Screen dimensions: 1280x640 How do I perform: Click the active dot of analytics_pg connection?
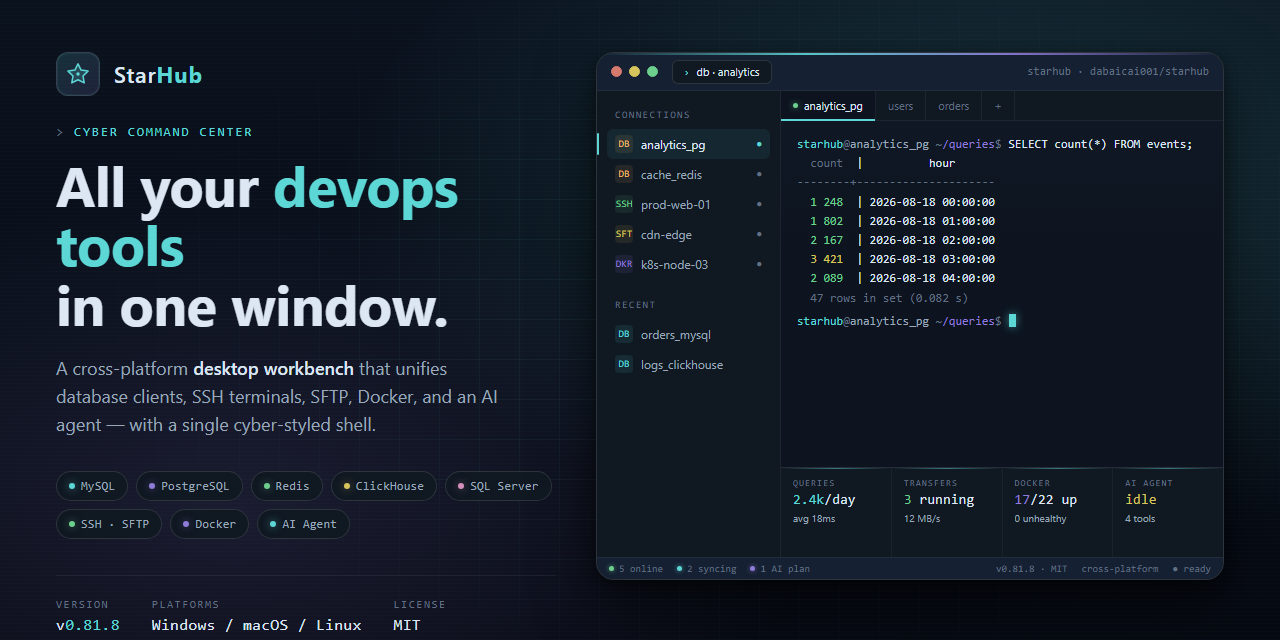[x=759, y=145]
